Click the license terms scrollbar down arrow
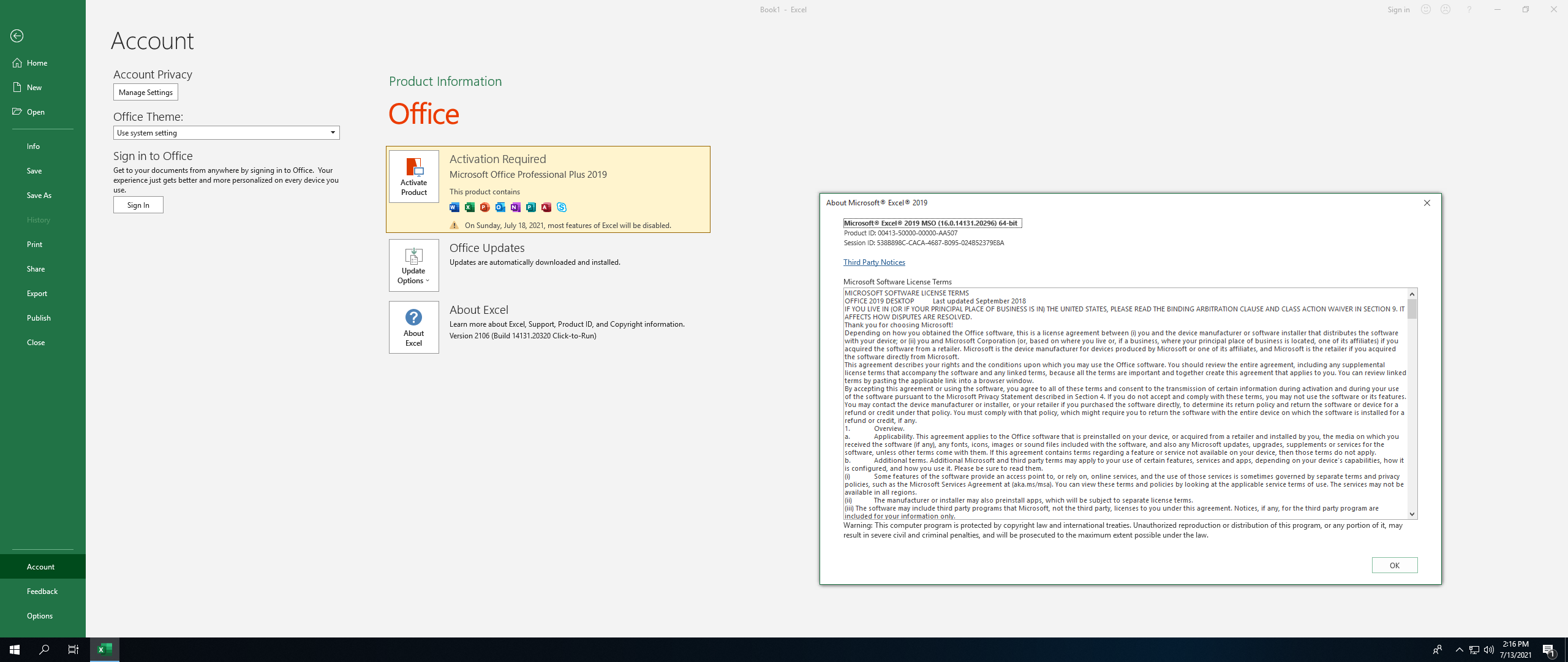The height and width of the screenshot is (662, 1568). (1412, 514)
